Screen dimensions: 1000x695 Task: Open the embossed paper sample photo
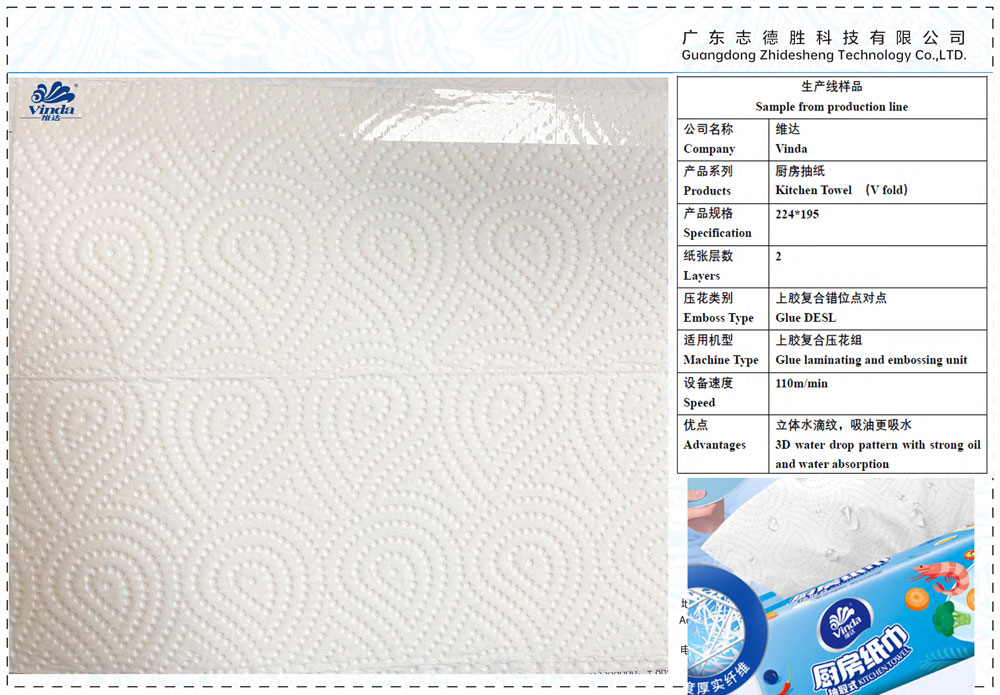[x=338, y=376]
